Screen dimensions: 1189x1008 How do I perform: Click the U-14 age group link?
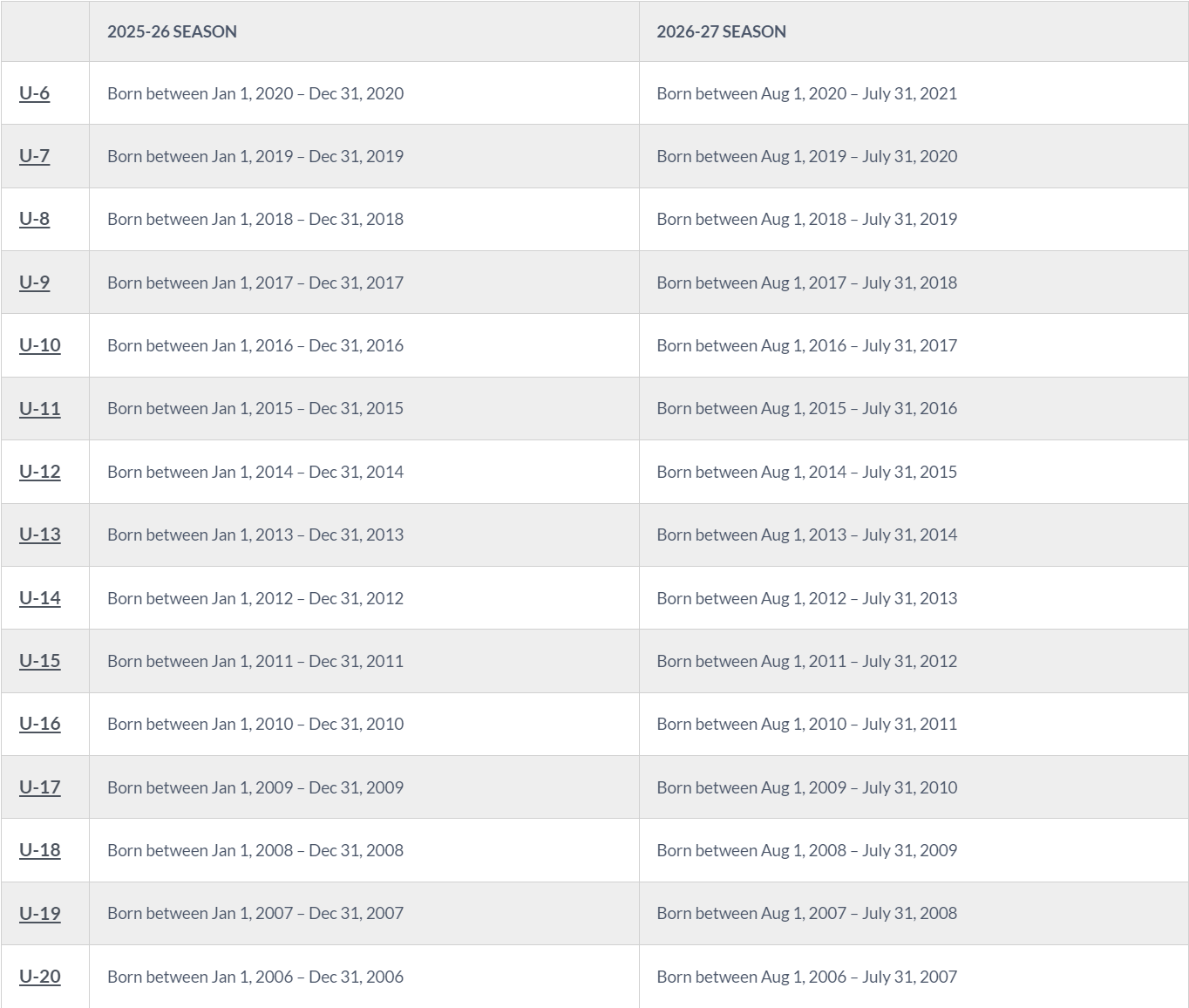click(40, 598)
